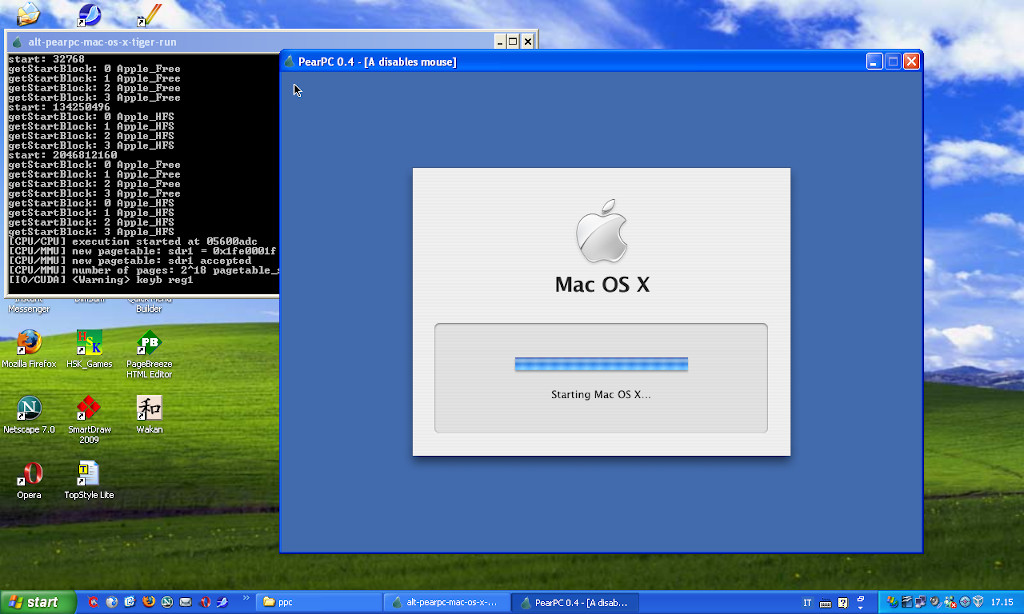The width and height of the screenshot is (1024, 614).
Task: Click console line 'start: 32768'
Action: [x=46, y=59]
